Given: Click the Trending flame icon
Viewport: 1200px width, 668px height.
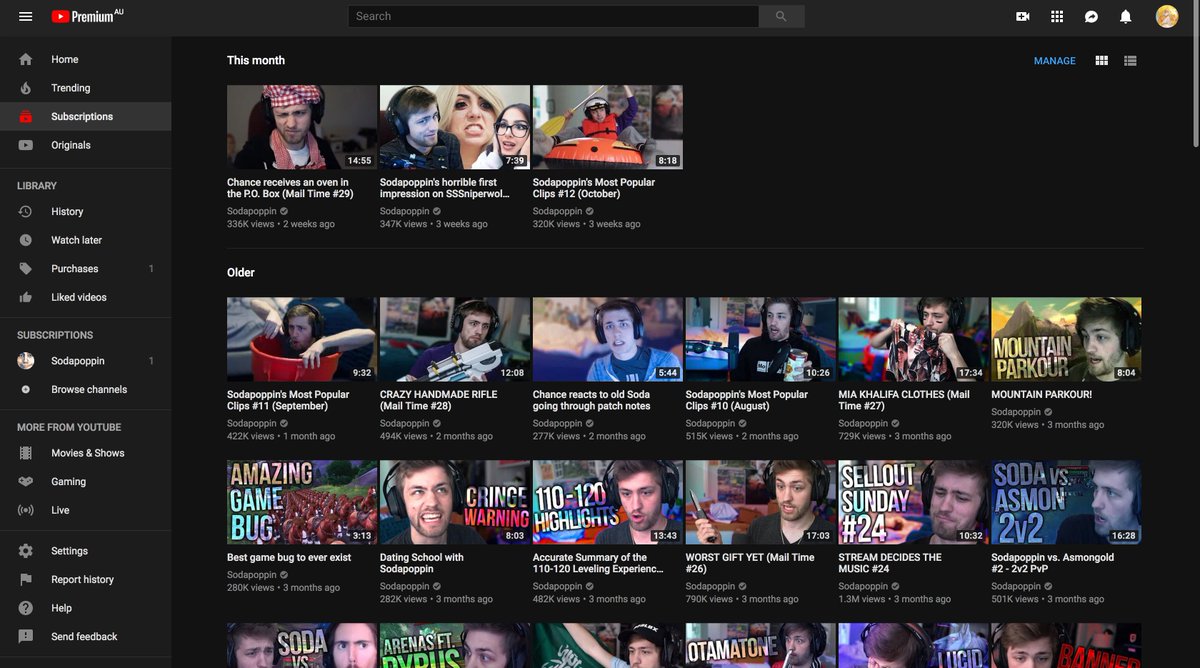Looking at the screenshot, I should coord(26,88).
